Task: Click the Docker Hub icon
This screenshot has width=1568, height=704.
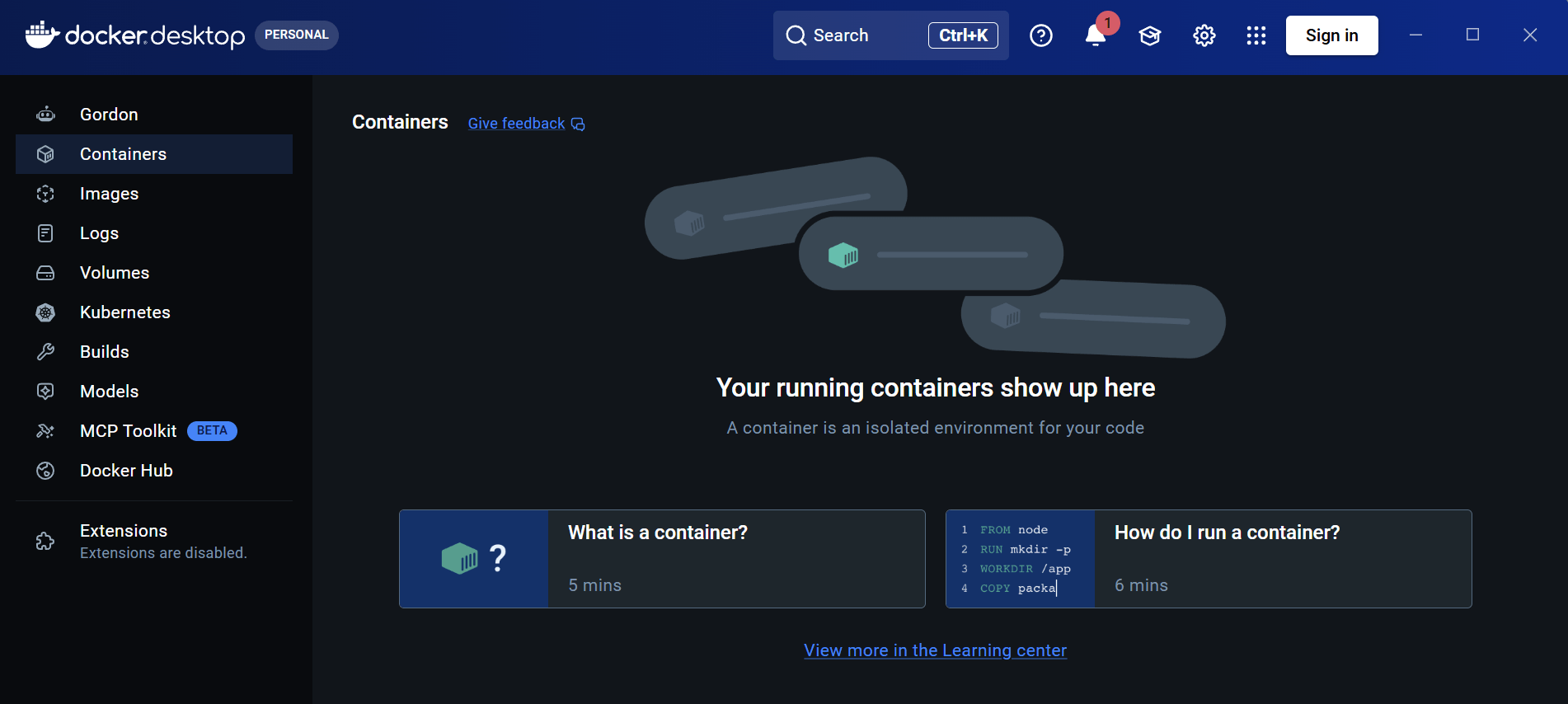Action: [45, 471]
